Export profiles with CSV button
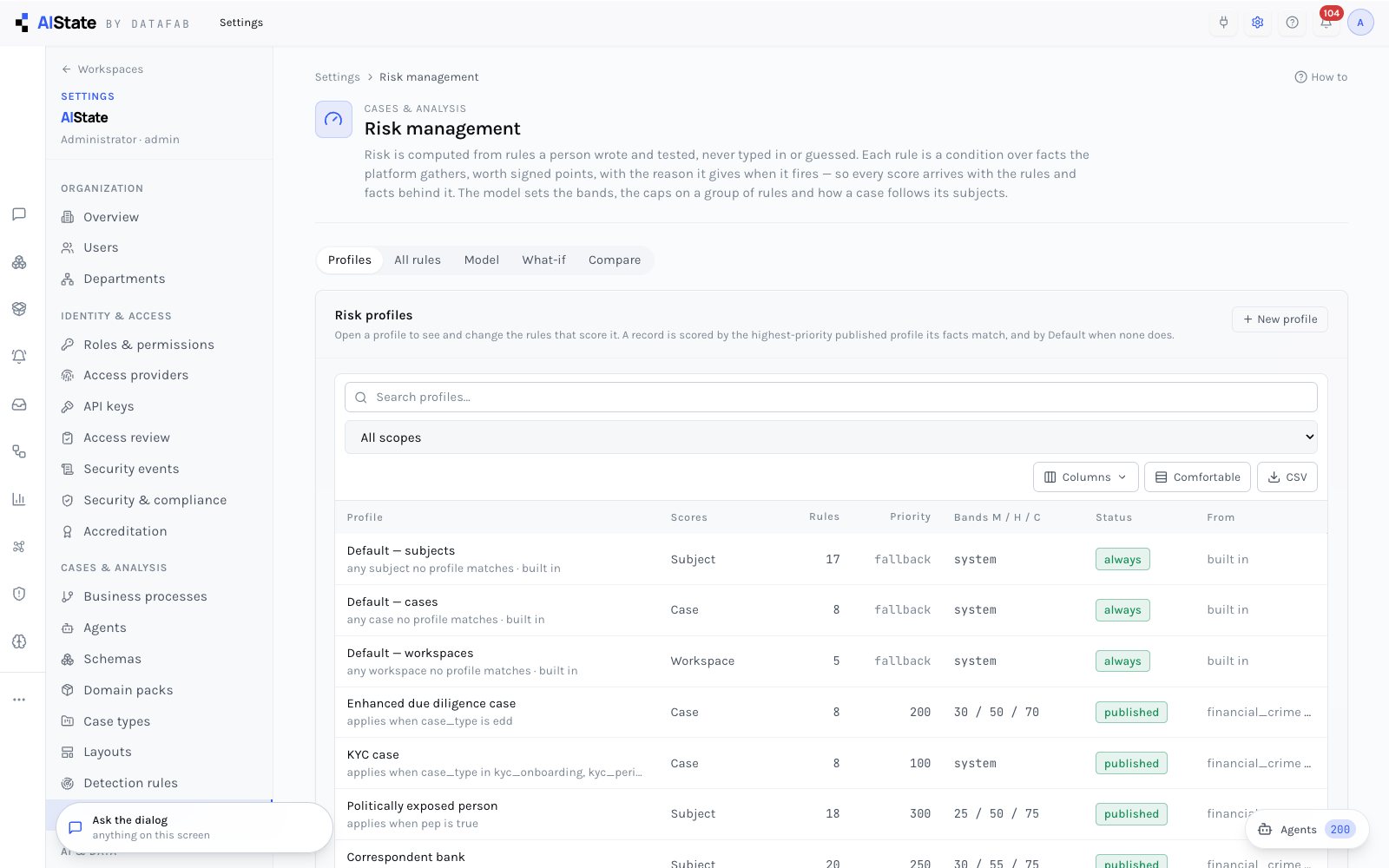Image resolution: width=1389 pixels, height=868 pixels. point(1287,477)
